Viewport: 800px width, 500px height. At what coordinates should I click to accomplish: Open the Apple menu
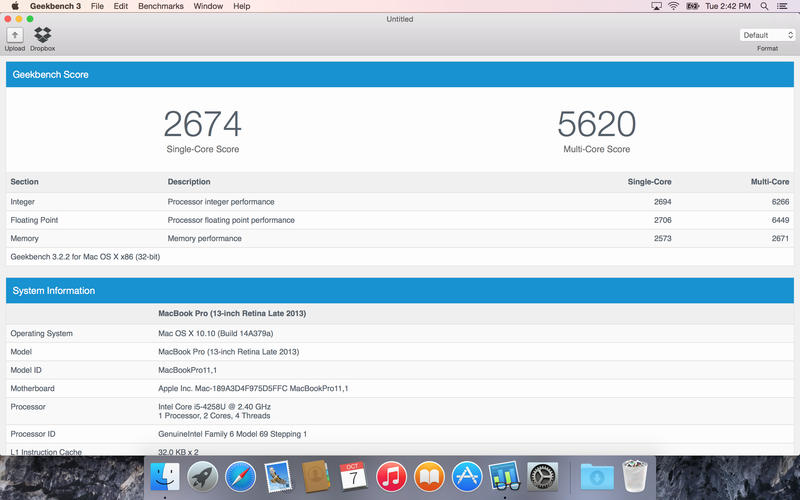[x=15, y=6]
